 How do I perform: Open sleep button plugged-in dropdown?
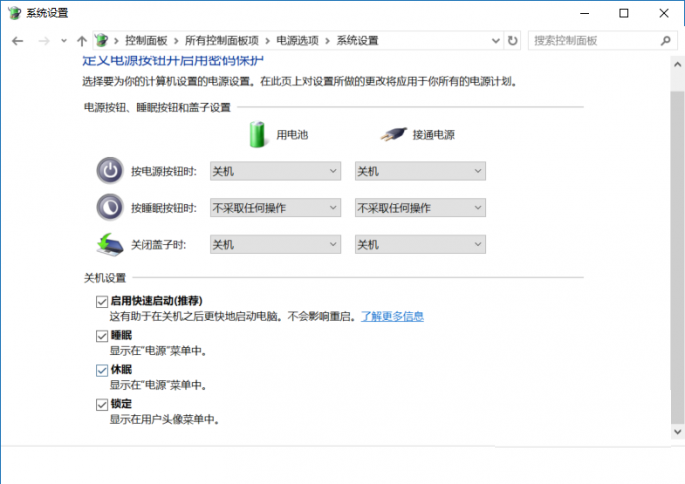420,208
